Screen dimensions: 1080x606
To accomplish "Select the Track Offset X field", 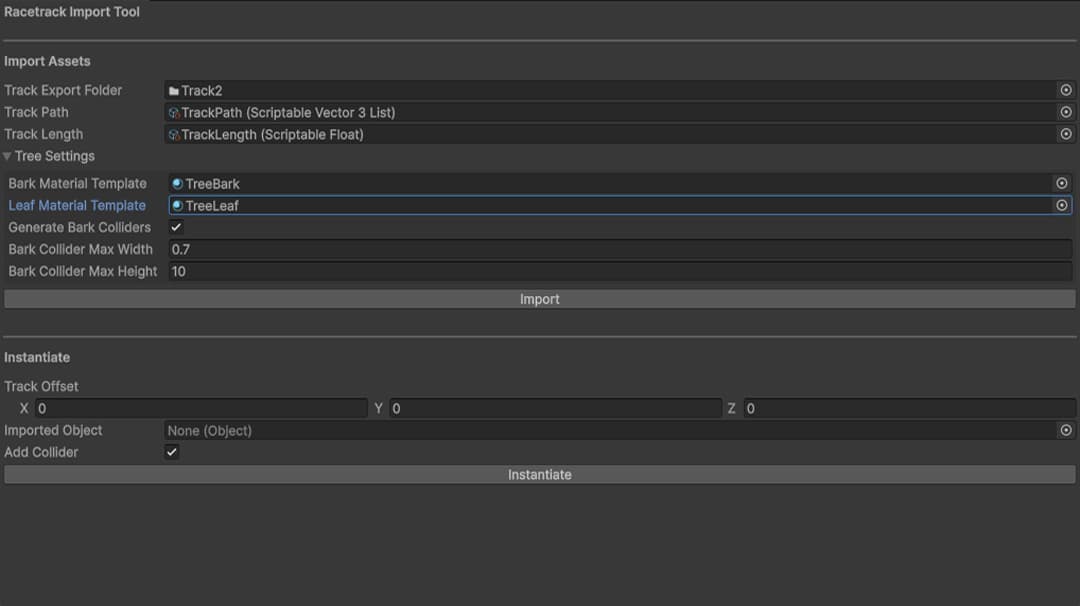I will point(200,408).
